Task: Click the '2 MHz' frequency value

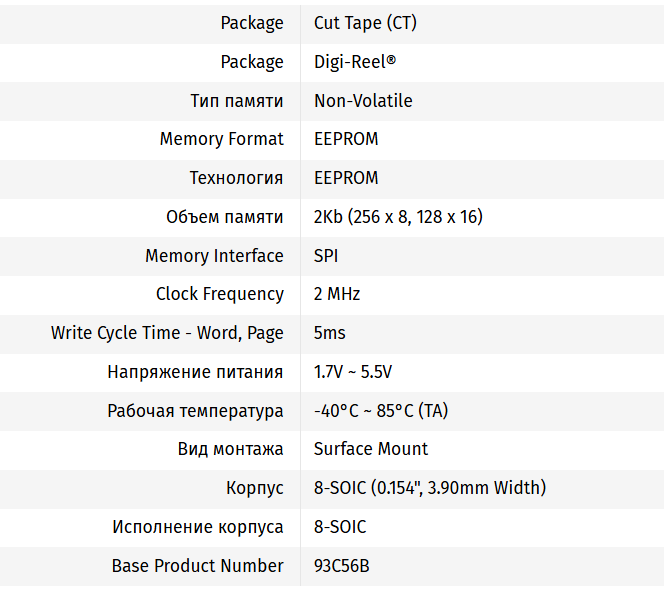Action: click(337, 294)
